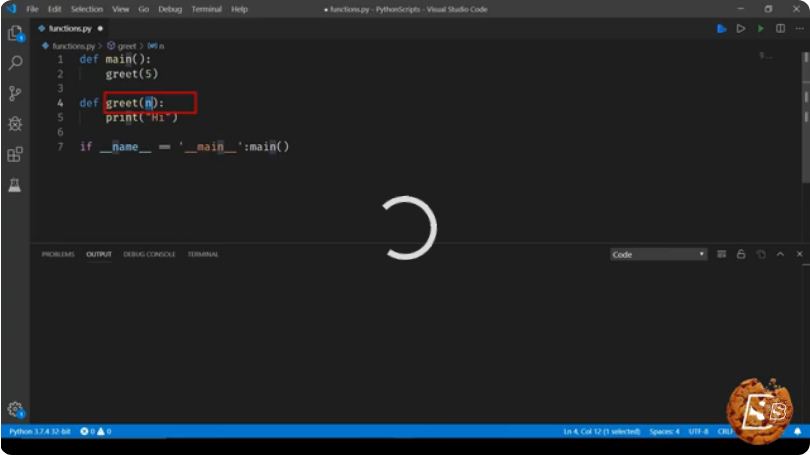Open the Test flask icon
This screenshot has width=810, height=455.
14,185
